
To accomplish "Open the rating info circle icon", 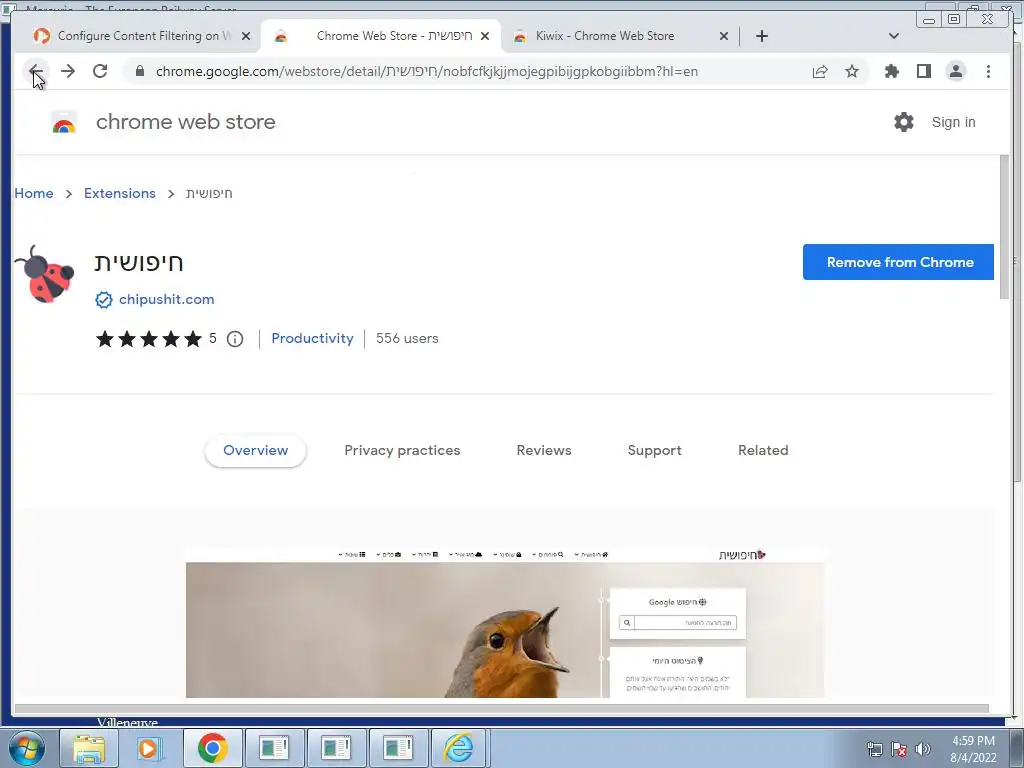I will tap(235, 339).
